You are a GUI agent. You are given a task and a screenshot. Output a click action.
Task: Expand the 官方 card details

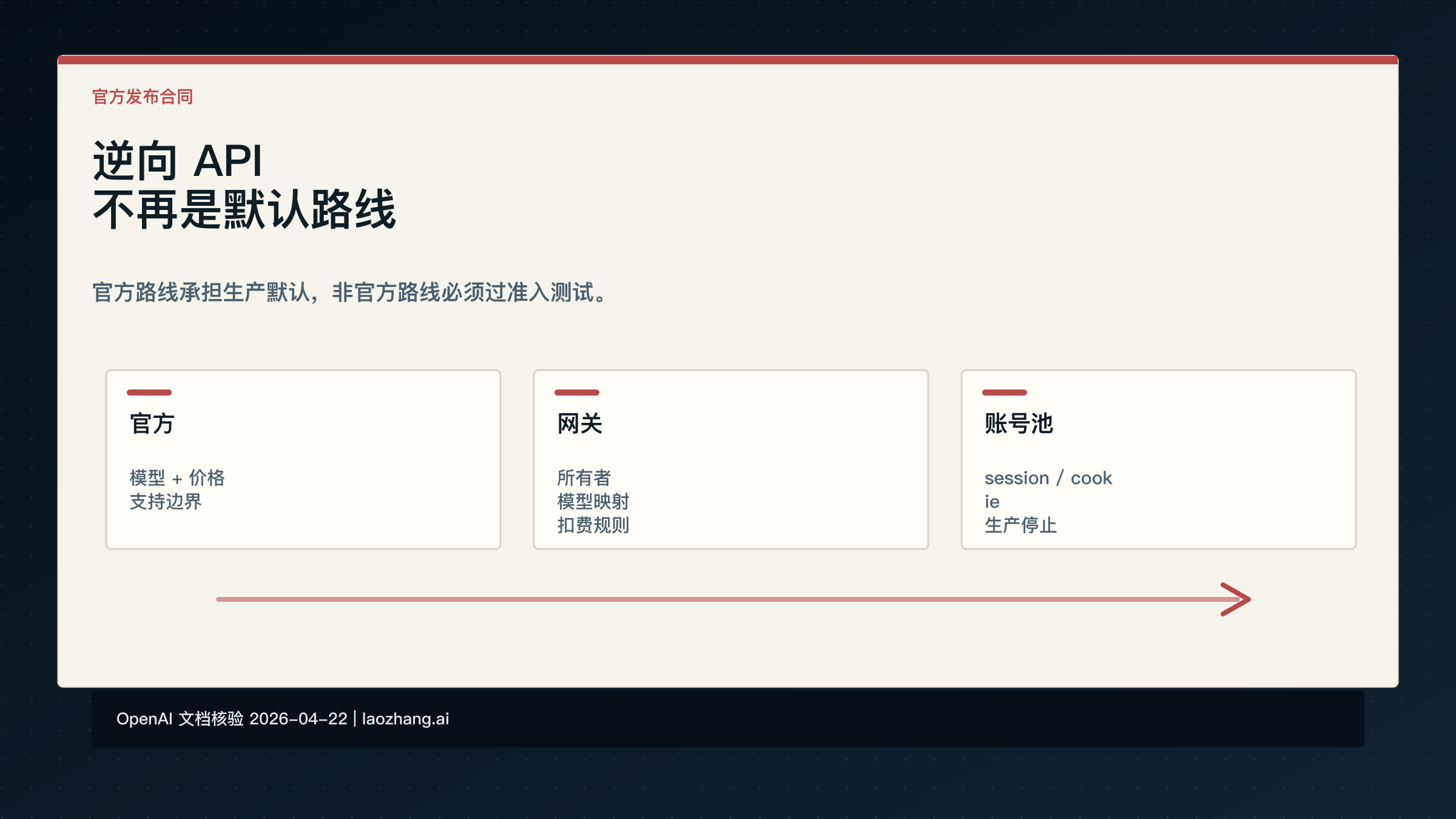tap(177, 490)
